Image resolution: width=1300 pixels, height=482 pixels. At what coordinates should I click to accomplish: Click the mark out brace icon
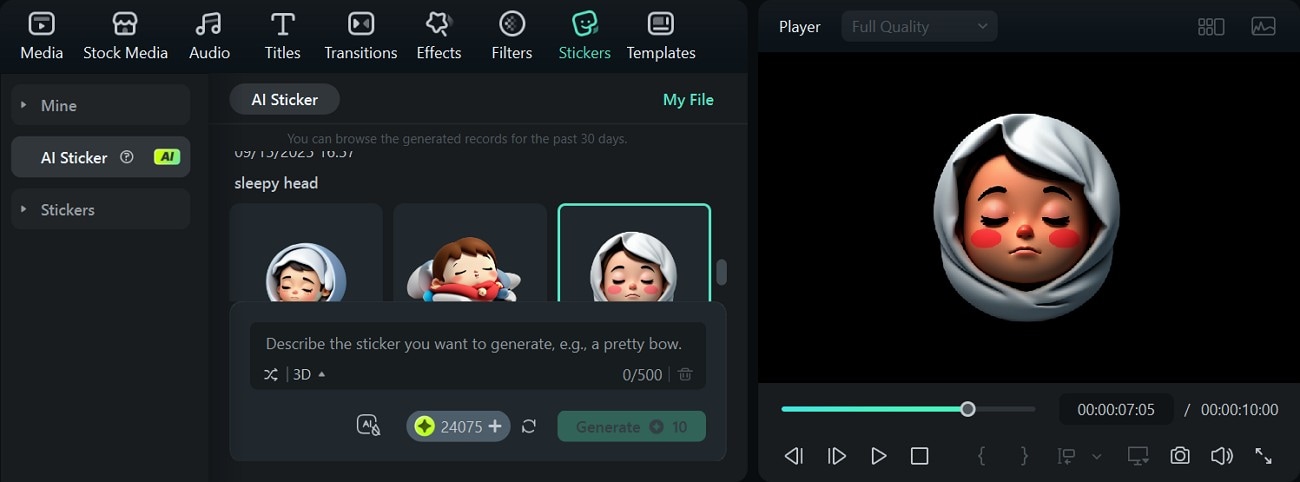coord(1024,456)
